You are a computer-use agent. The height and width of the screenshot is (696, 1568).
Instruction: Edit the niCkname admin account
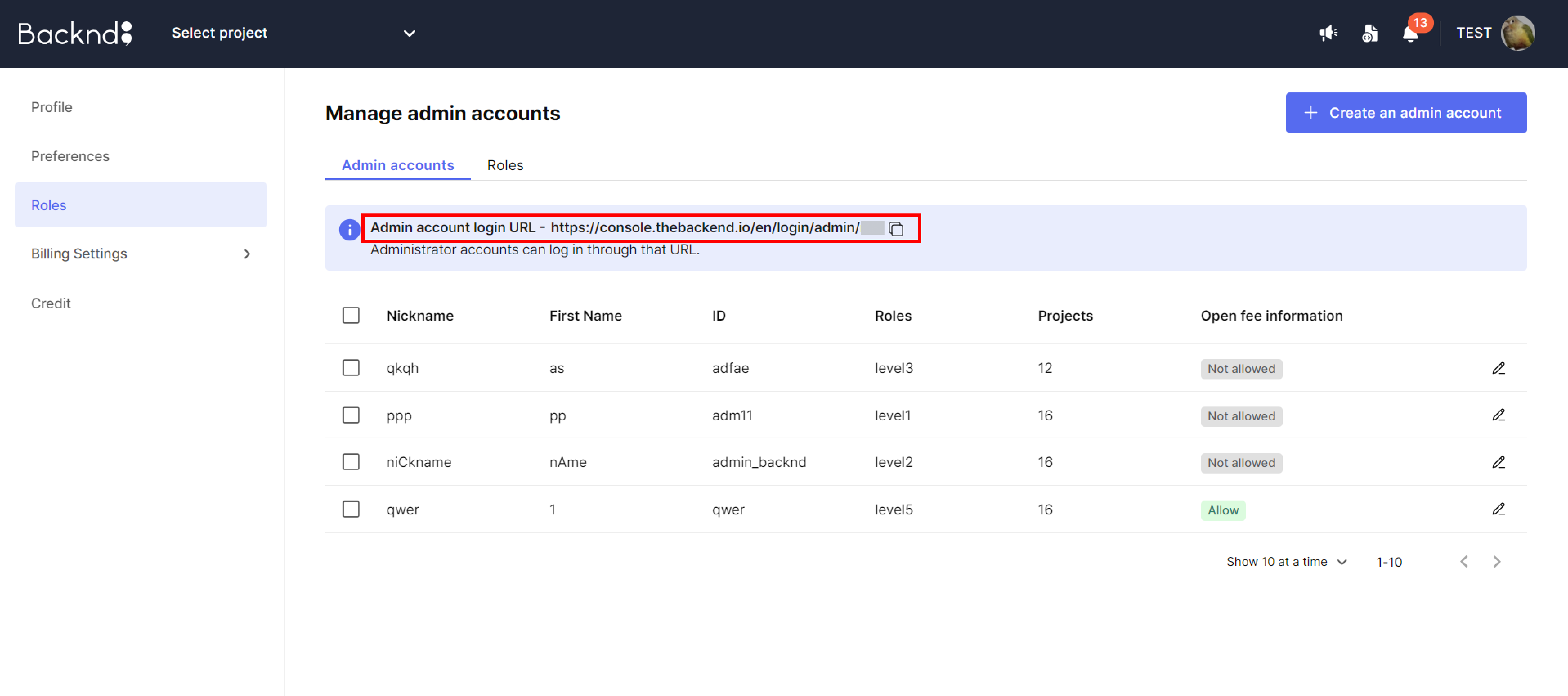tap(1499, 462)
